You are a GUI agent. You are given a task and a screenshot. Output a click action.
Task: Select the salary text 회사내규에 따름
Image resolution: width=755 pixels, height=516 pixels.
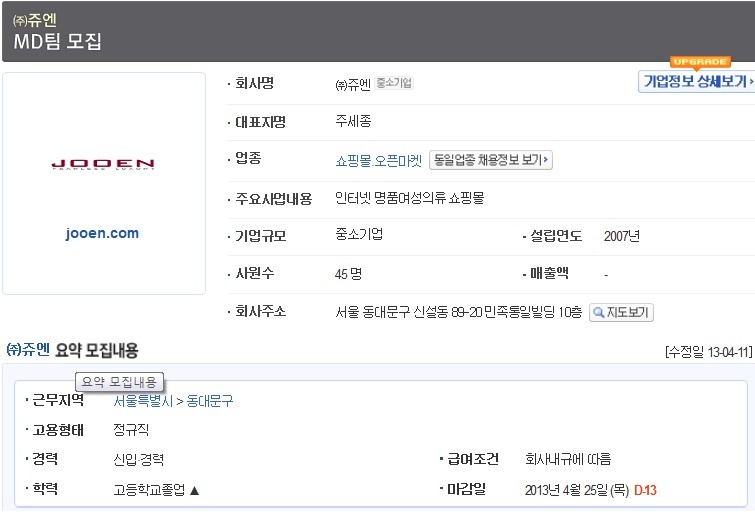[x=568, y=459]
